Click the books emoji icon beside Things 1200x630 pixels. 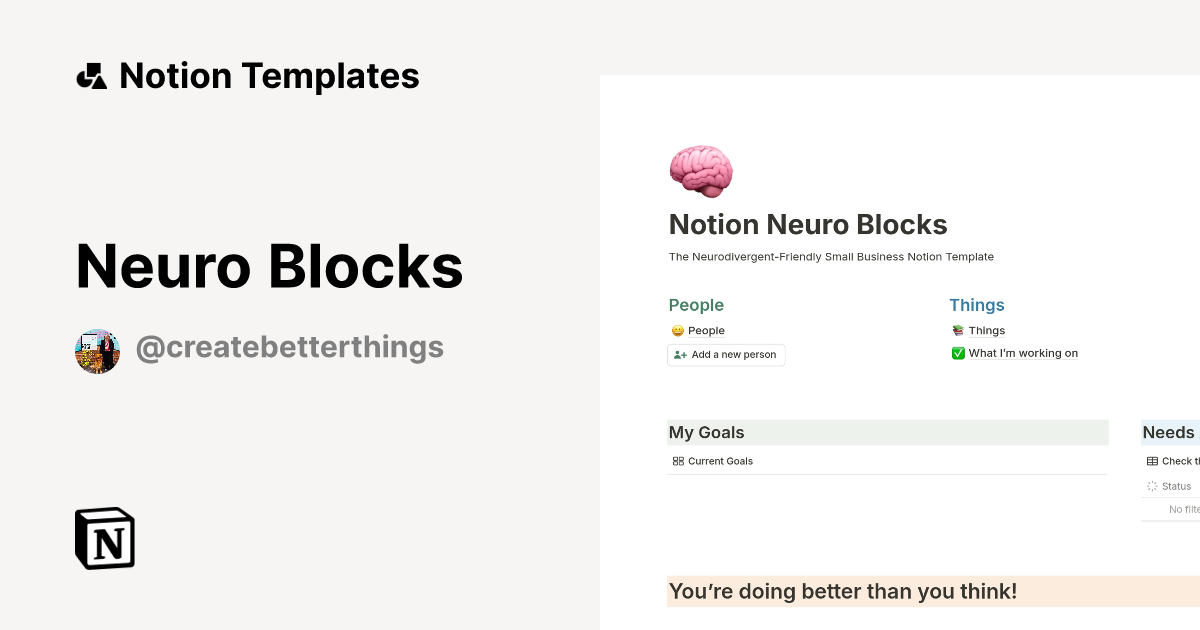point(958,330)
